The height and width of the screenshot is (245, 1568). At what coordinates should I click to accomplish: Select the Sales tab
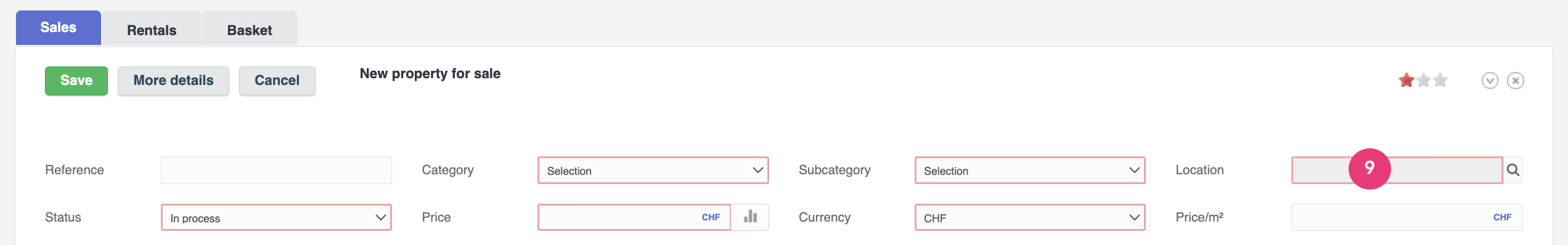click(59, 28)
